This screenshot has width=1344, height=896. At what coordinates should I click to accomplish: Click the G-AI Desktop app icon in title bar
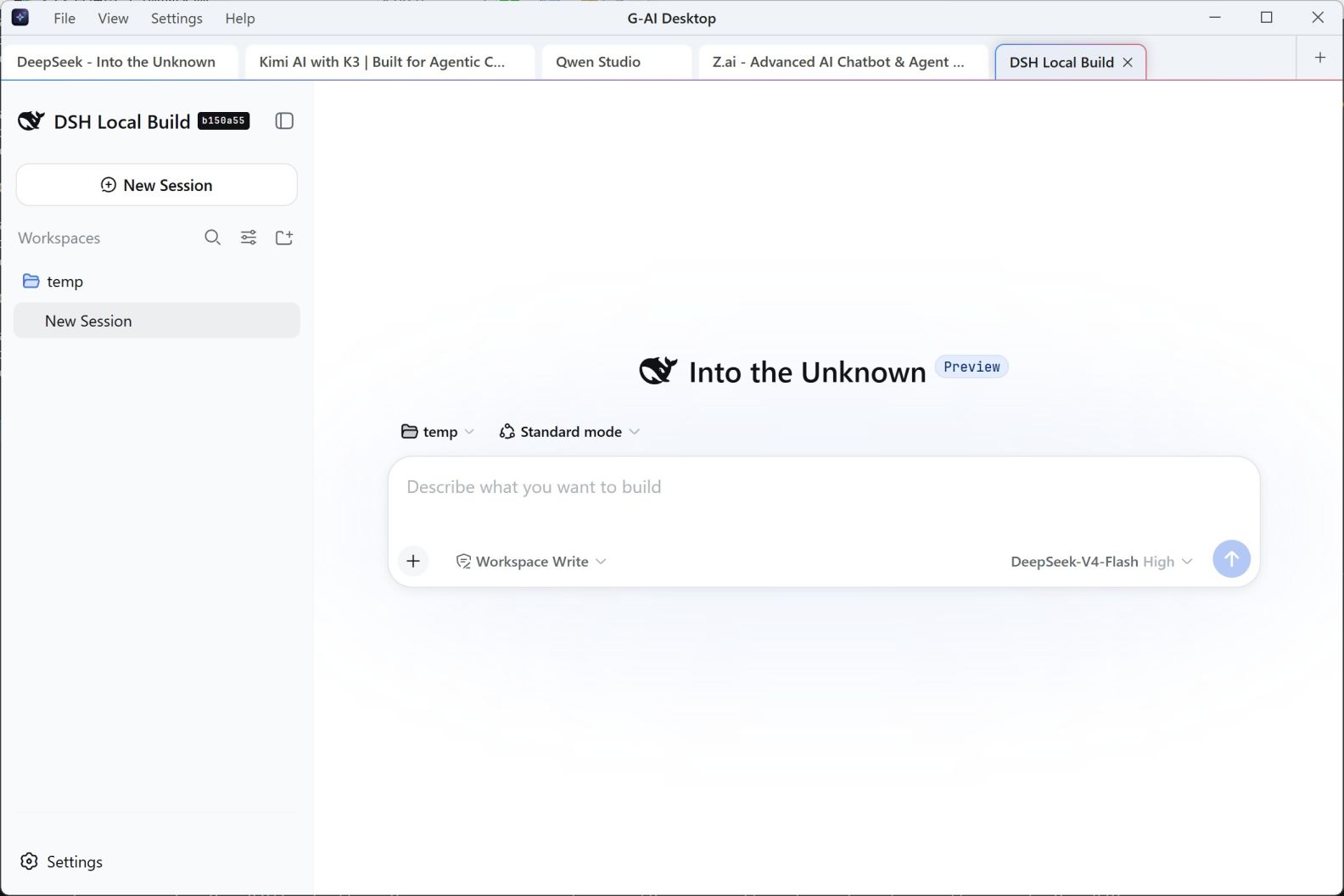click(x=20, y=18)
